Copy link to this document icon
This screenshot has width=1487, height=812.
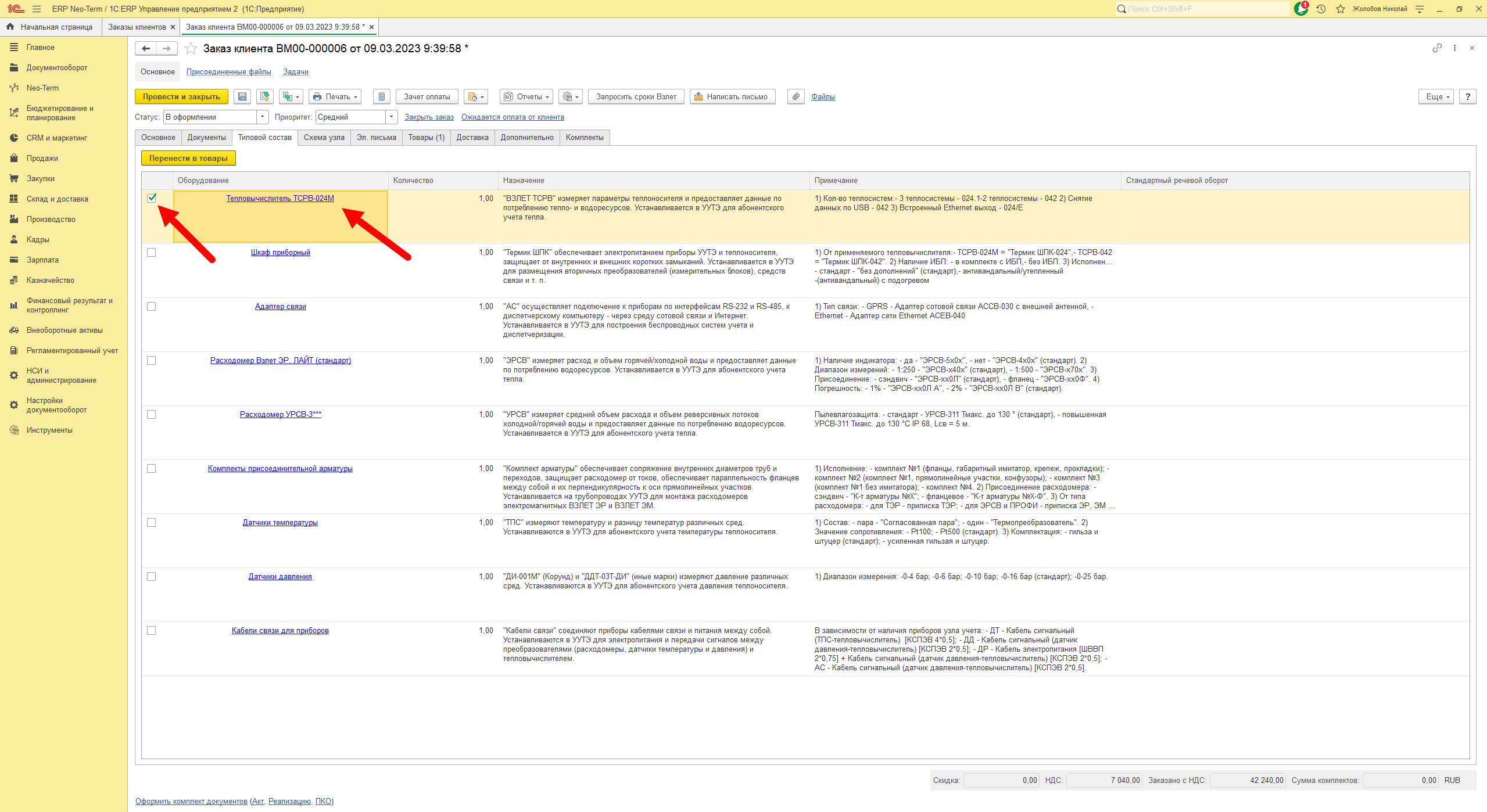click(1437, 48)
